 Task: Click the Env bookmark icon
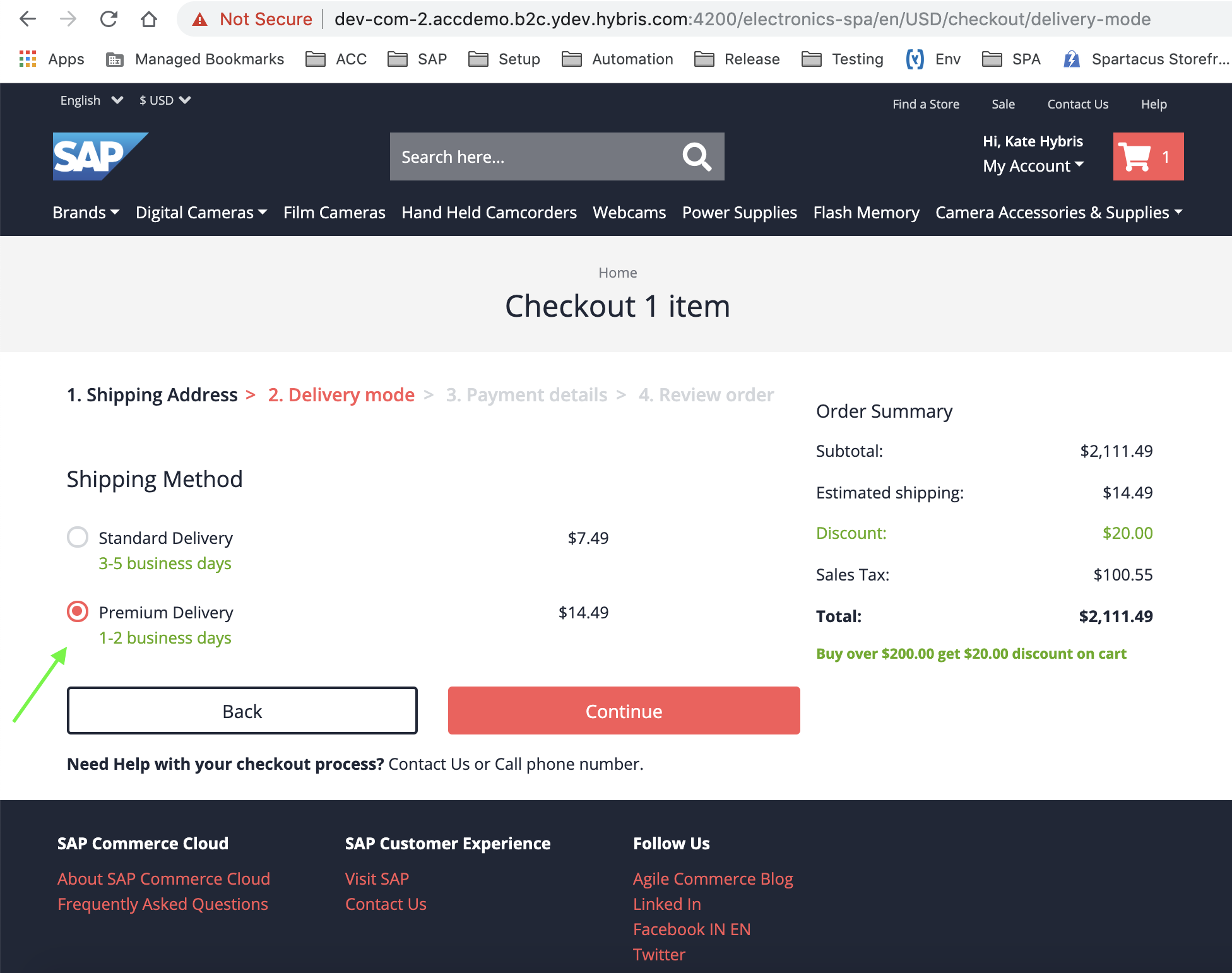[x=915, y=59]
